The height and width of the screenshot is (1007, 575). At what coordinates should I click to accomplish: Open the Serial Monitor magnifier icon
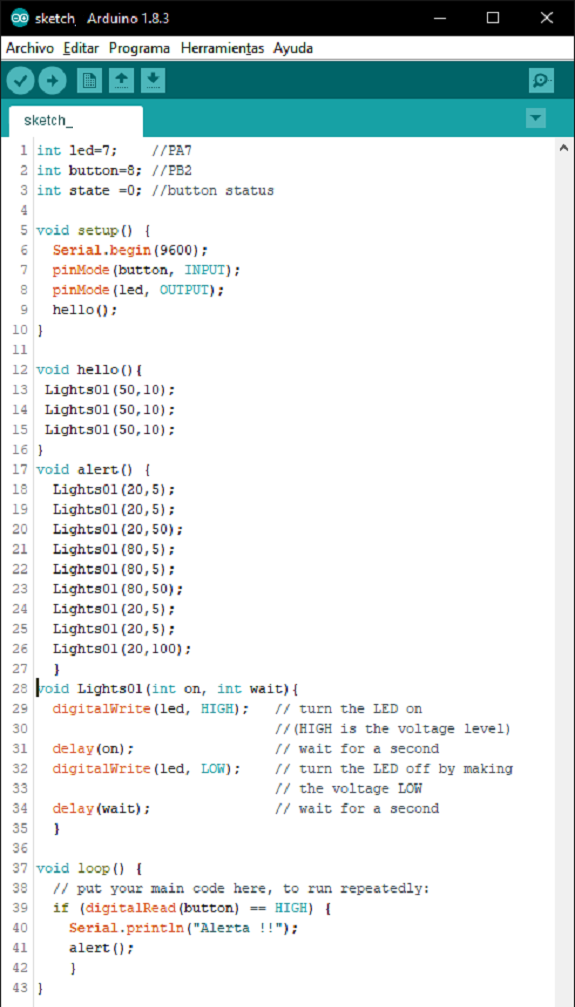tap(541, 81)
